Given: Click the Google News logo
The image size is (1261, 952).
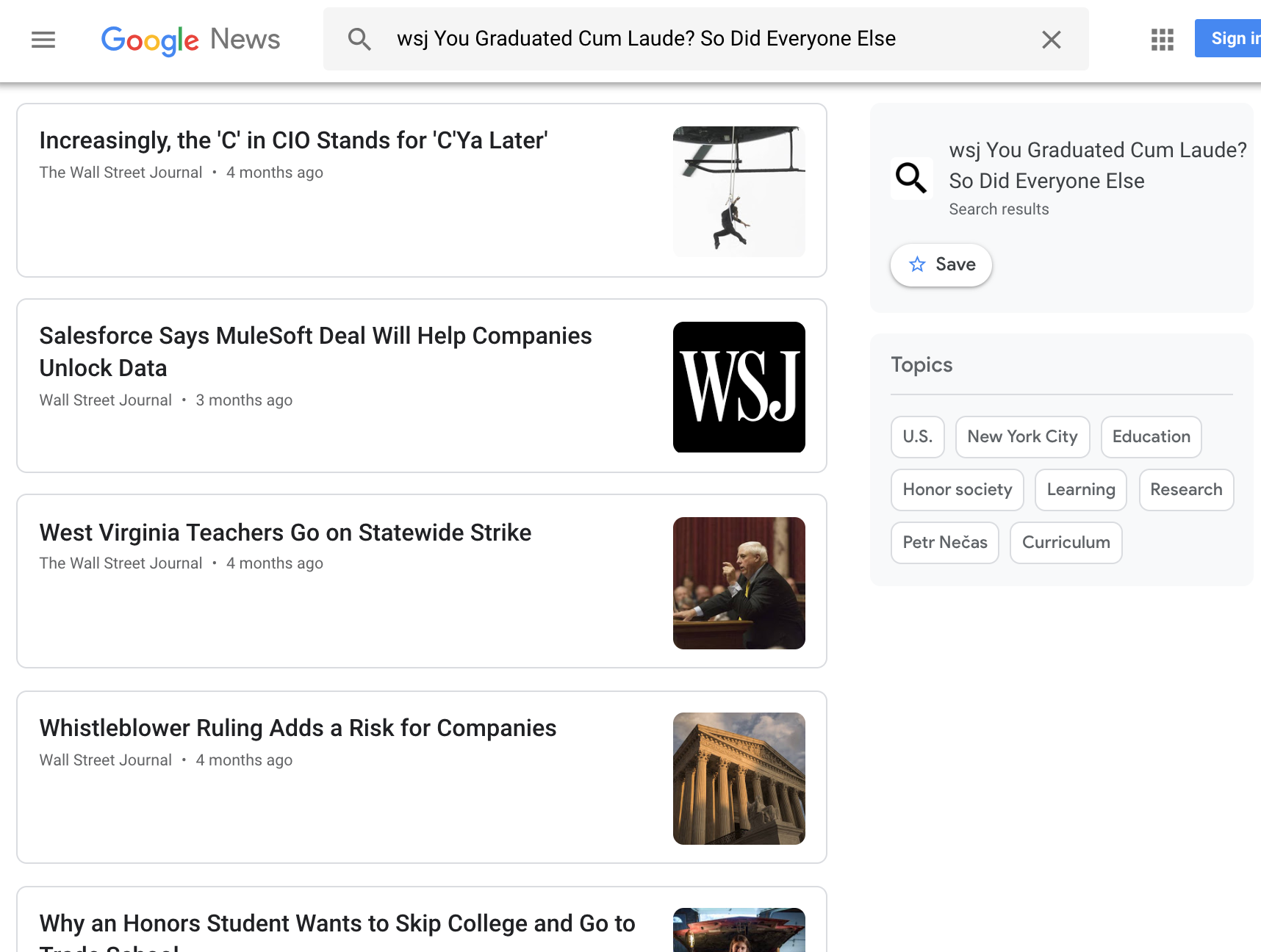Looking at the screenshot, I should tap(190, 40).
